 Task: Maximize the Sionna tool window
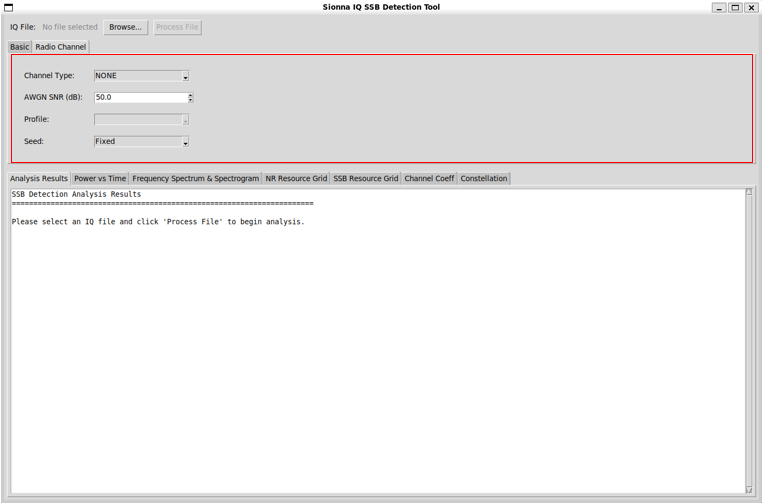pos(735,7)
